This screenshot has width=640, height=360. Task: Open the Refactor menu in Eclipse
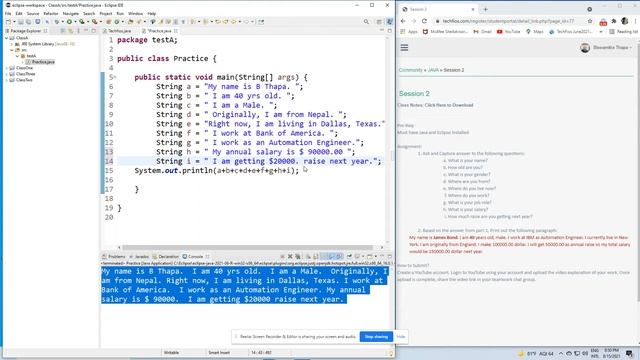[51, 13]
